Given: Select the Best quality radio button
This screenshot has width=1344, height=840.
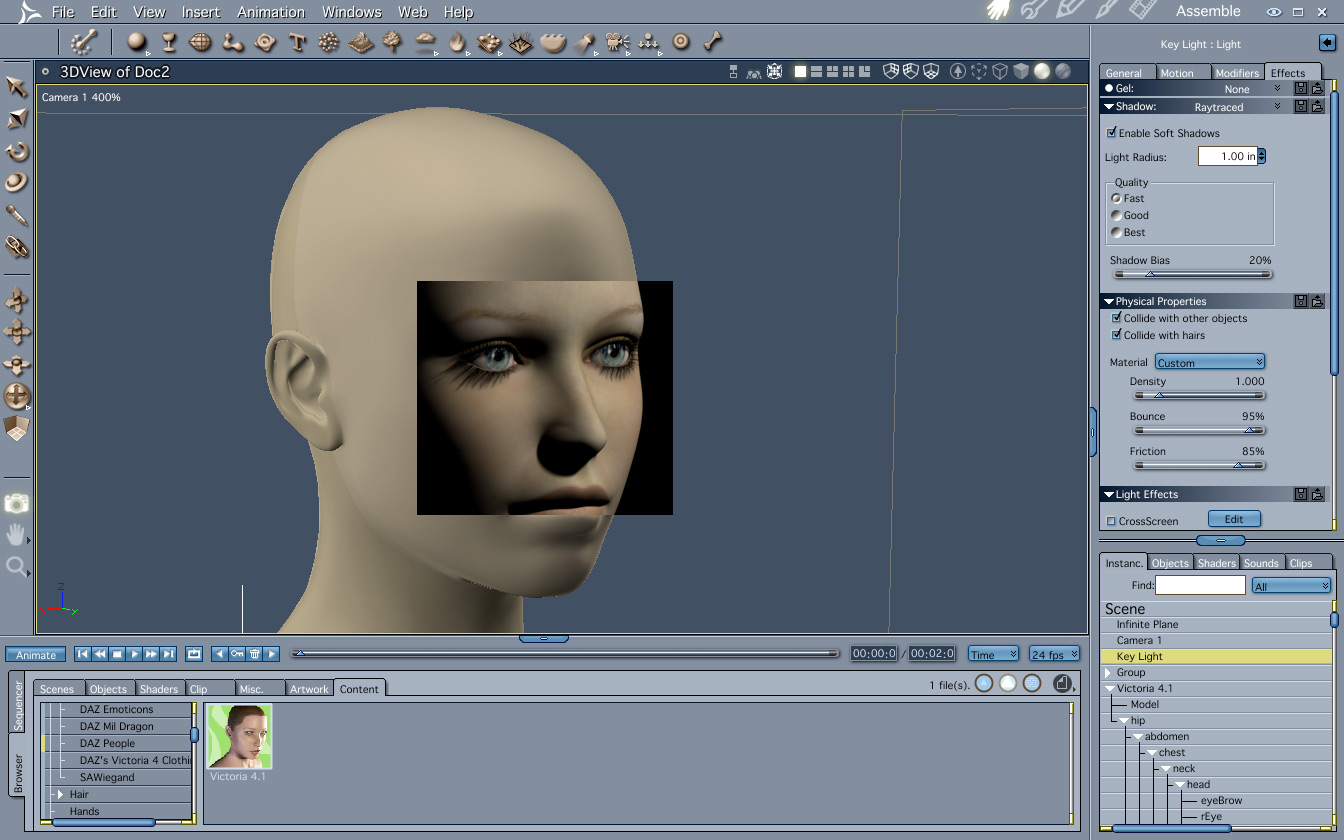Looking at the screenshot, I should (1117, 232).
